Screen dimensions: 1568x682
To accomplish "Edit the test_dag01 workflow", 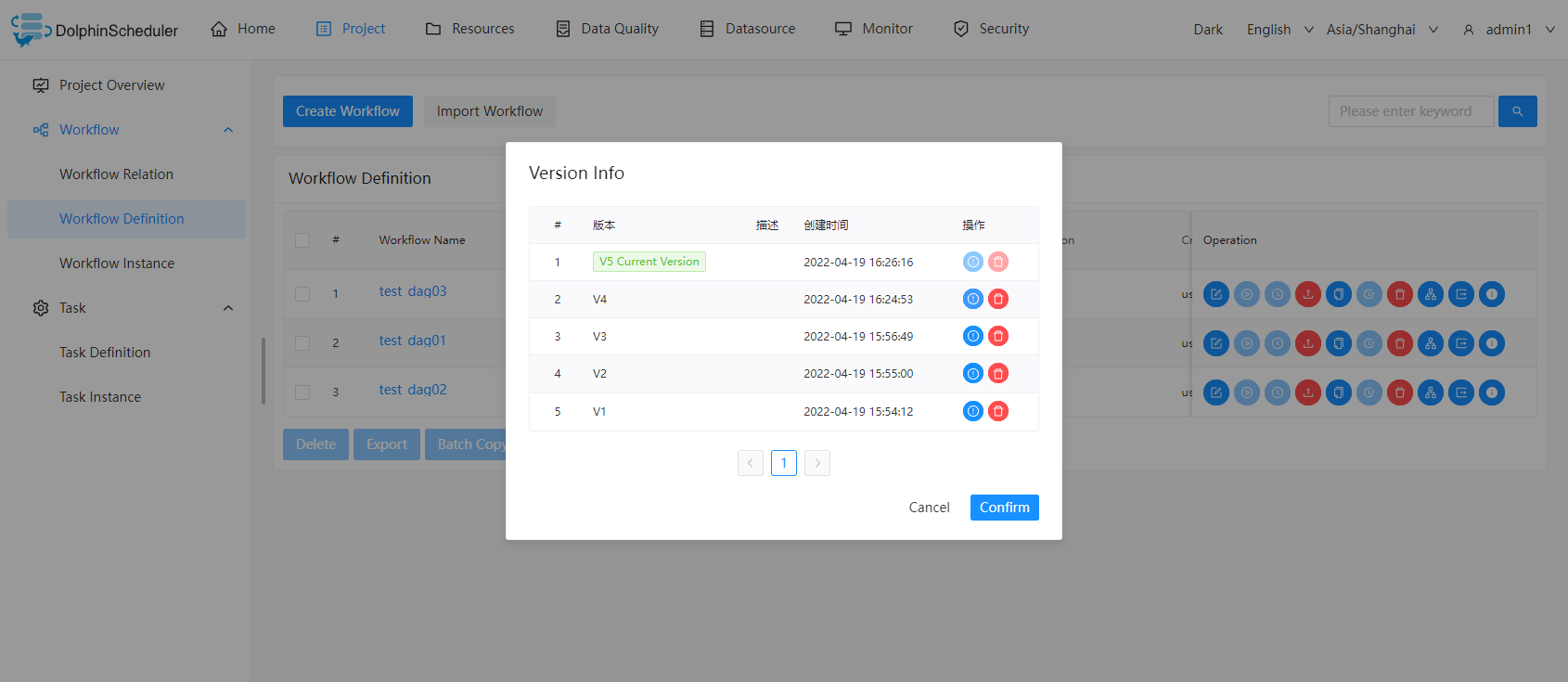I will [1216, 343].
